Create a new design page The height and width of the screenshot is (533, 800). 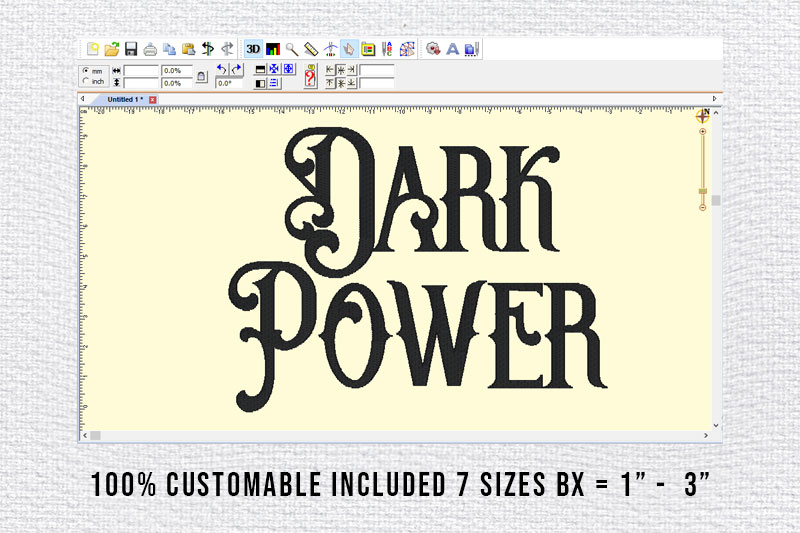(93, 49)
